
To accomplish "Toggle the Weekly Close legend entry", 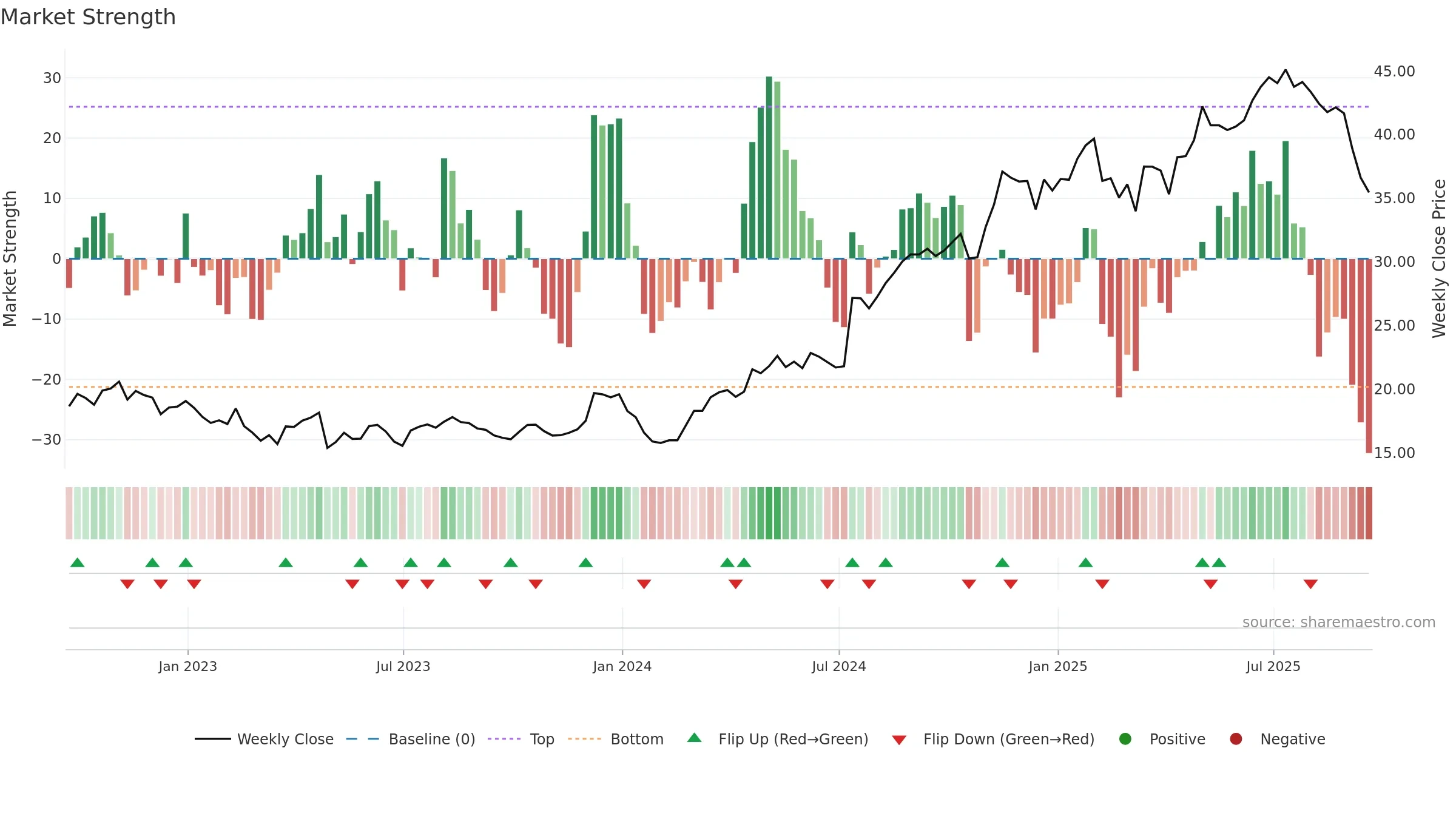I will 264,739.
